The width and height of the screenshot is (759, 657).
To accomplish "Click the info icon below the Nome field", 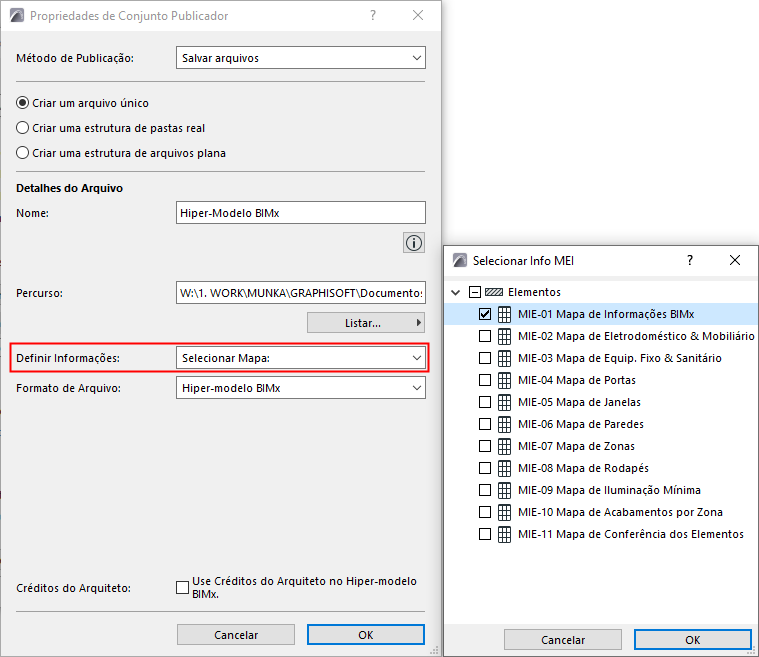I will pyautogui.click(x=413, y=243).
